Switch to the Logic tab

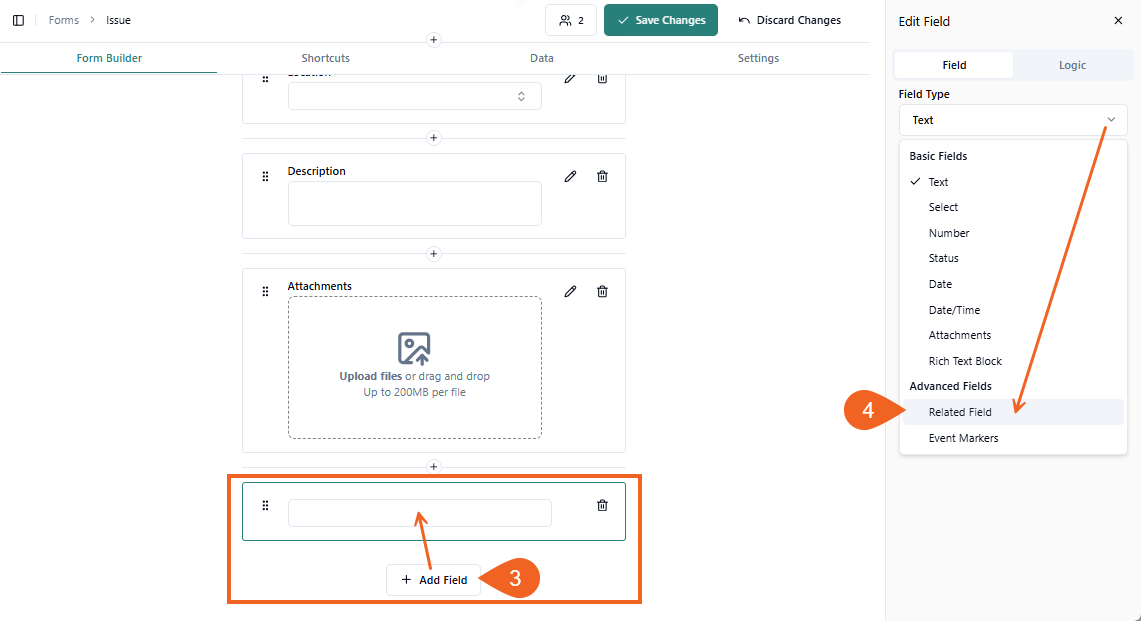pyautogui.click(x=1072, y=65)
